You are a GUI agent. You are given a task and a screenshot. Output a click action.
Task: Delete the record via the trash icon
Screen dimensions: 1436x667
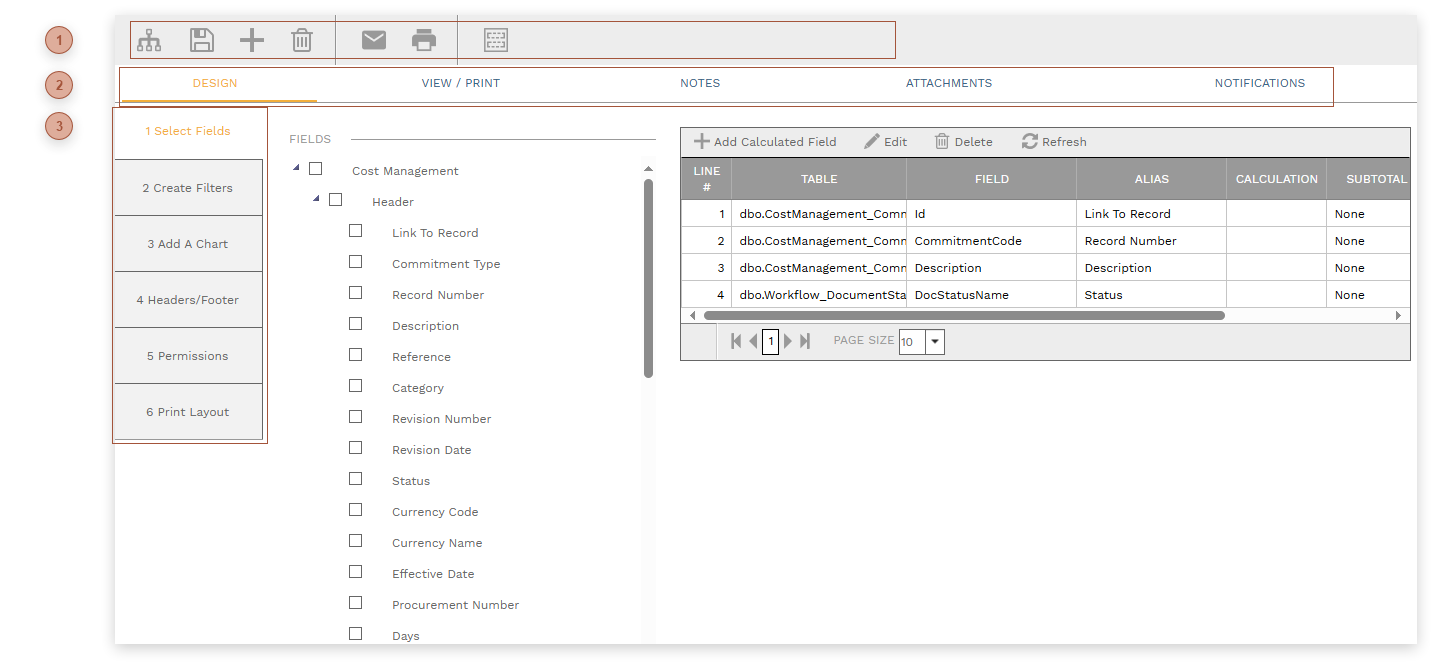click(302, 40)
